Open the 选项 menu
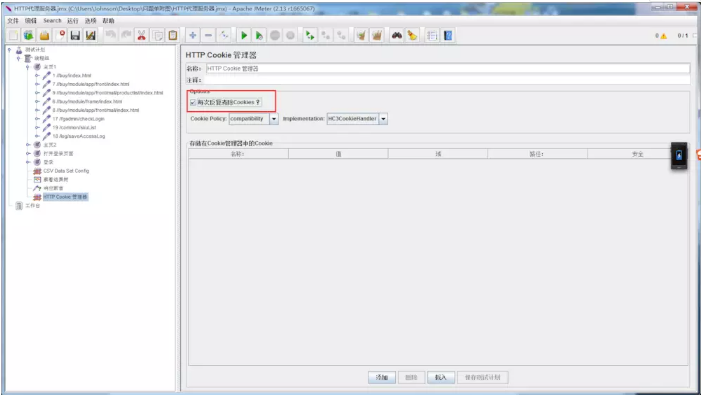The height and width of the screenshot is (398, 701). (x=91, y=21)
